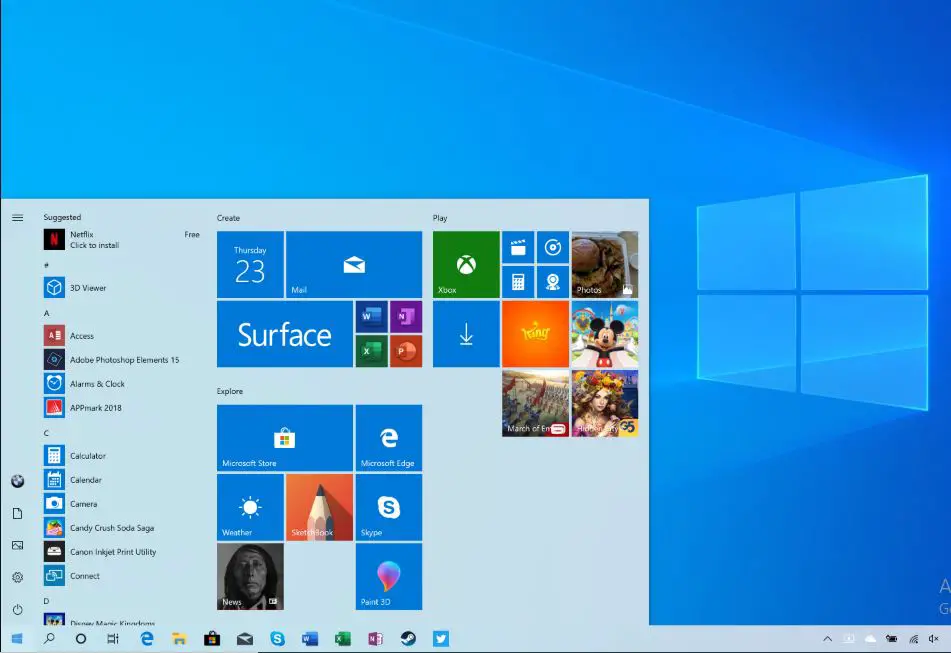Open the Thursday 23 calendar tile
The image size is (951, 653).
click(250, 264)
